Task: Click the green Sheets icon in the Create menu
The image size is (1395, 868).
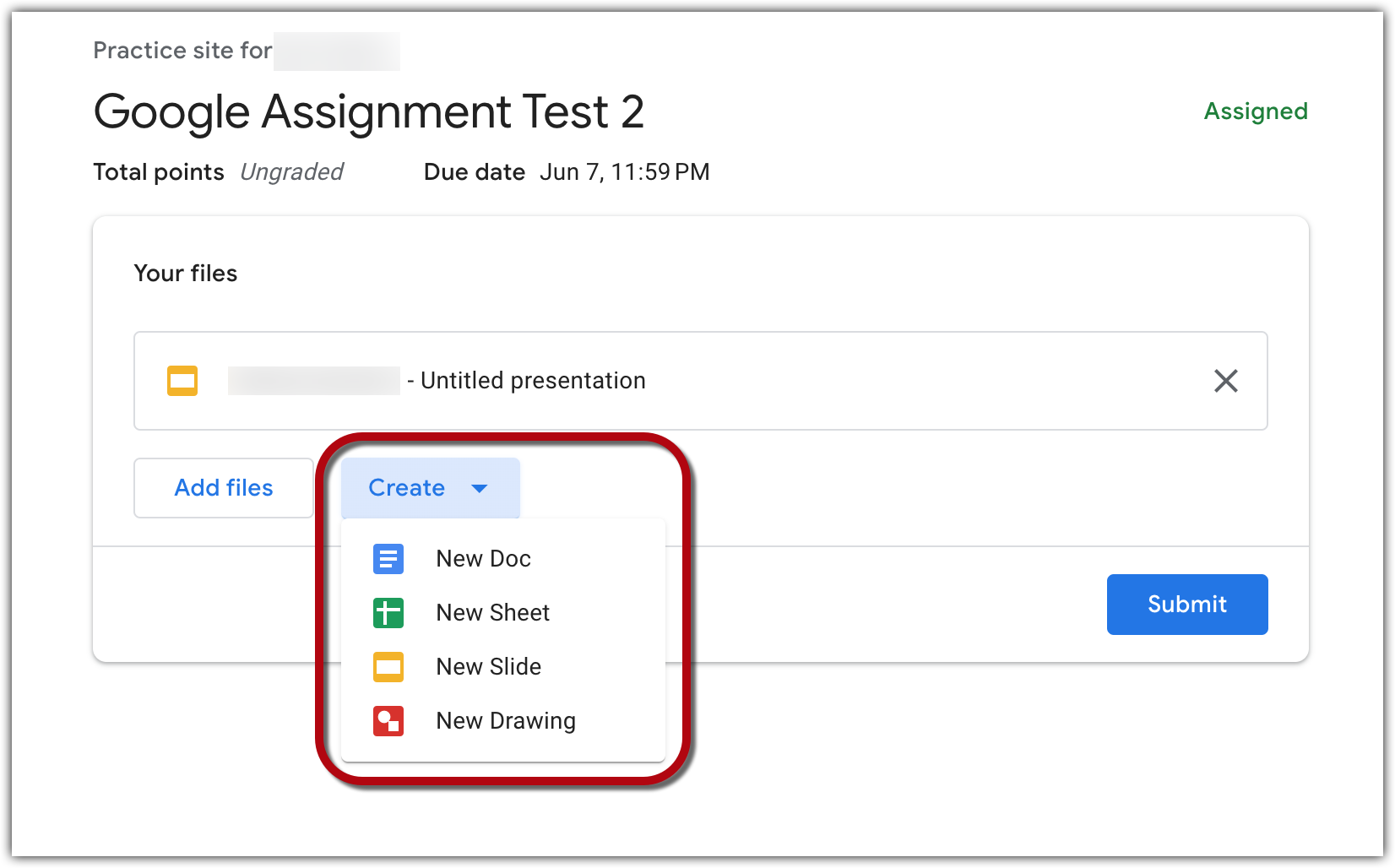Action: click(x=388, y=612)
